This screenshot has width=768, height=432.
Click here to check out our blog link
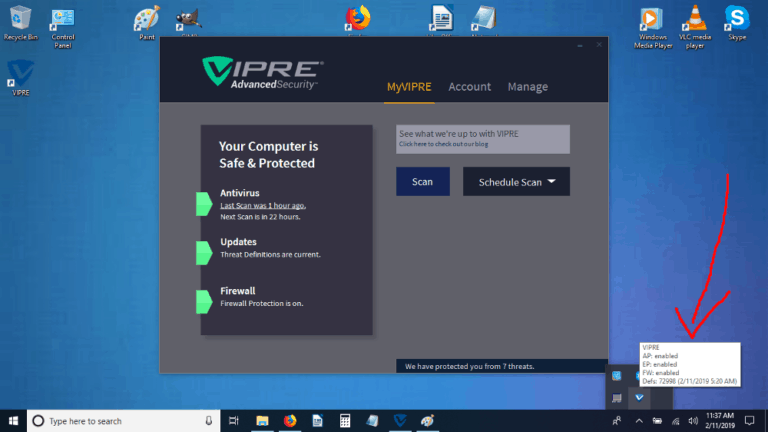443,144
